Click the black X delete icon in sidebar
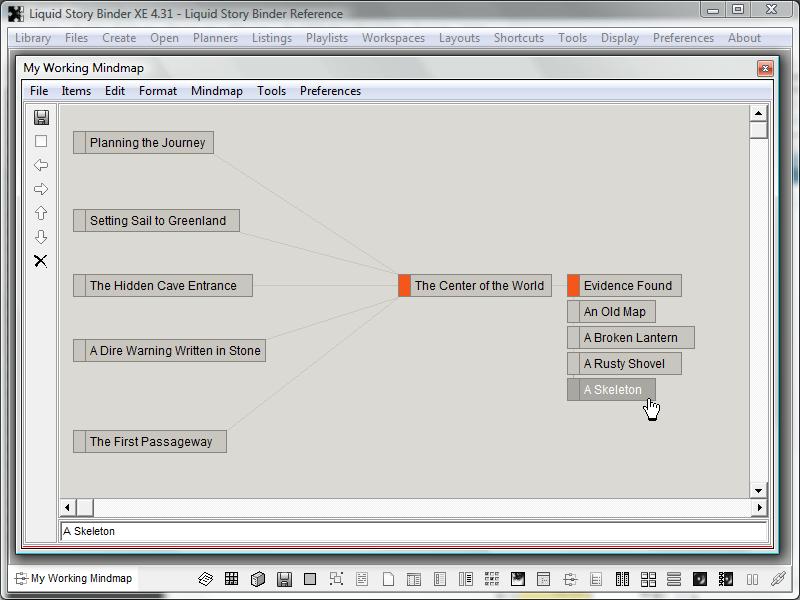This screenshot has width=800, height=600. point(41,261)
